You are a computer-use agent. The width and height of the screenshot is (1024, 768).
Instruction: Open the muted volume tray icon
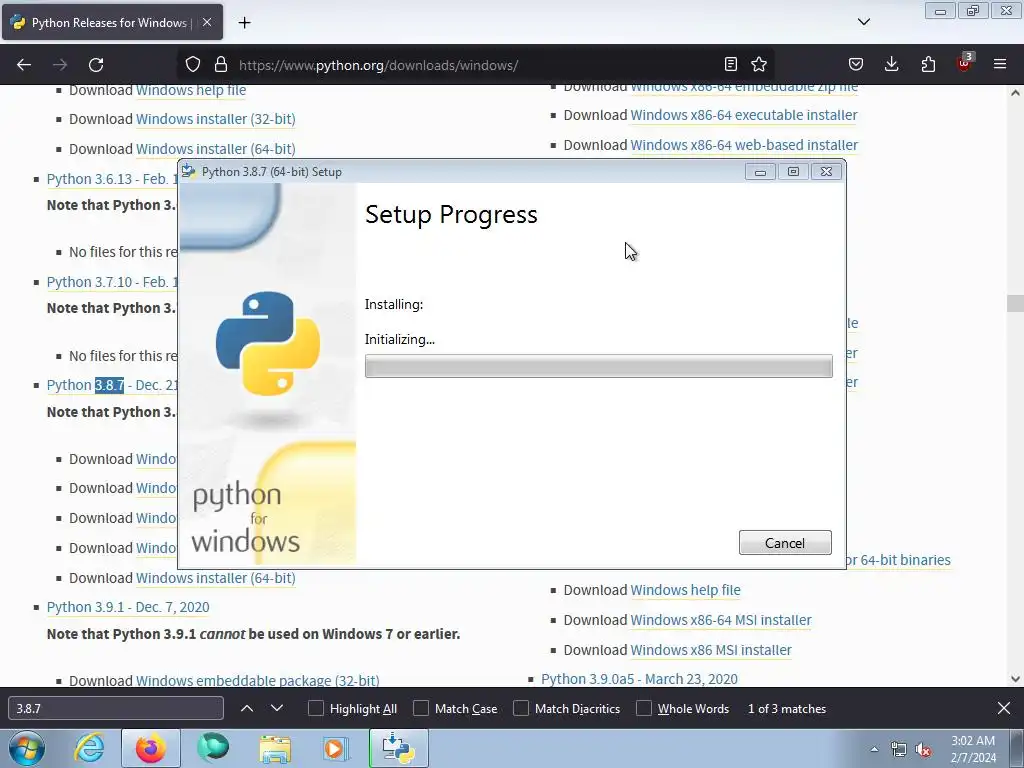click(923, 750)
